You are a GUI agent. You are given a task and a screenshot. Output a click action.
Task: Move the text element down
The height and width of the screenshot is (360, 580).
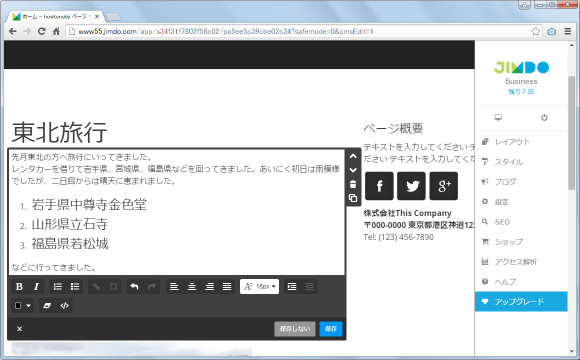click(353, 170)
